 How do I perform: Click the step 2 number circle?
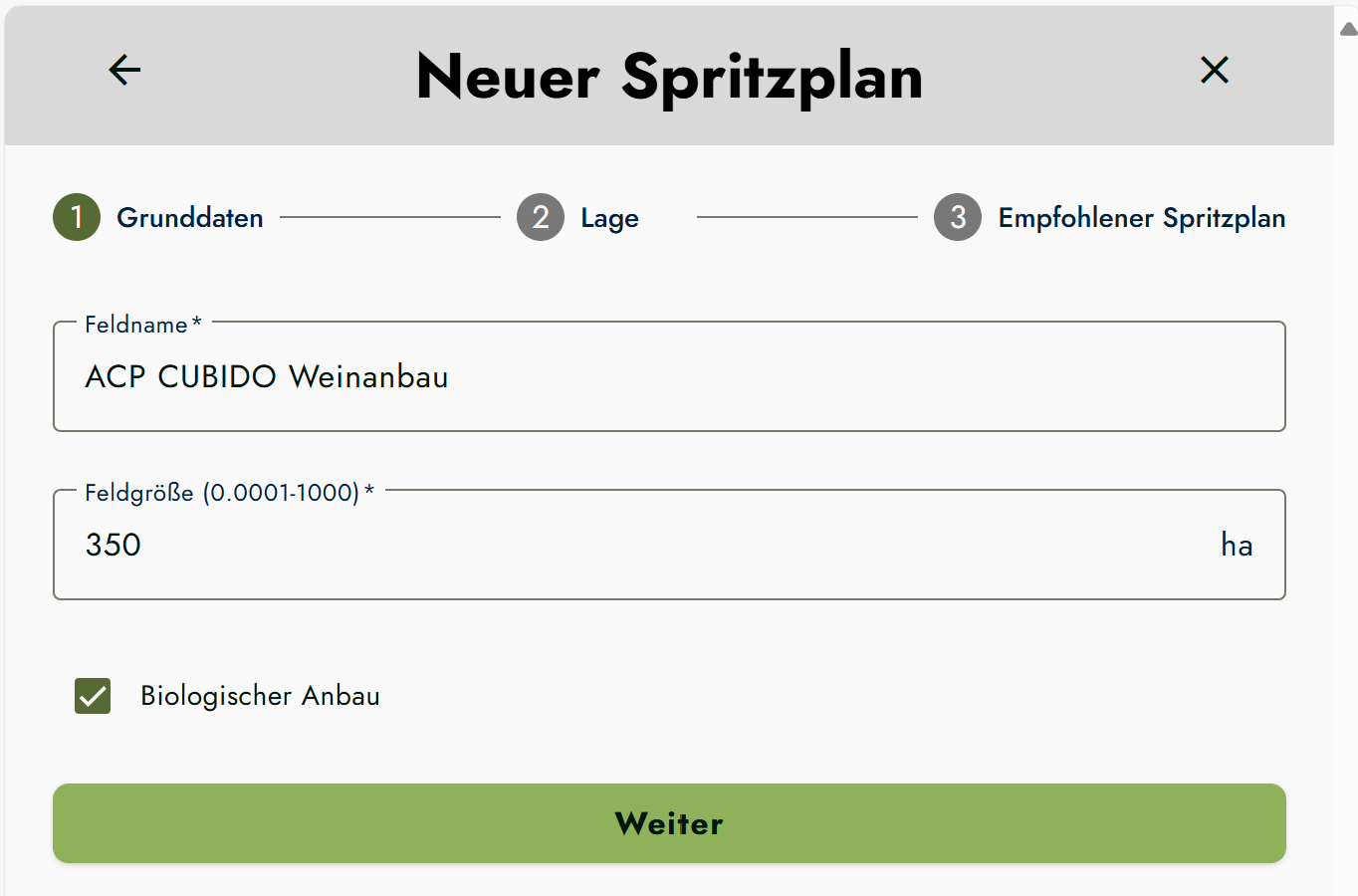click(541, 217)
